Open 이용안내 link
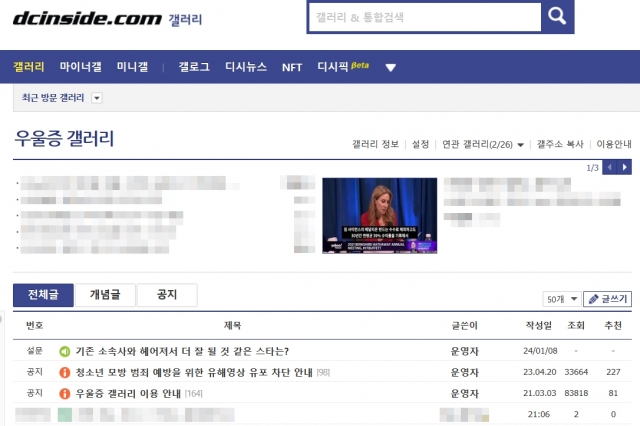The image size is (640, 426). pos(614,144)
